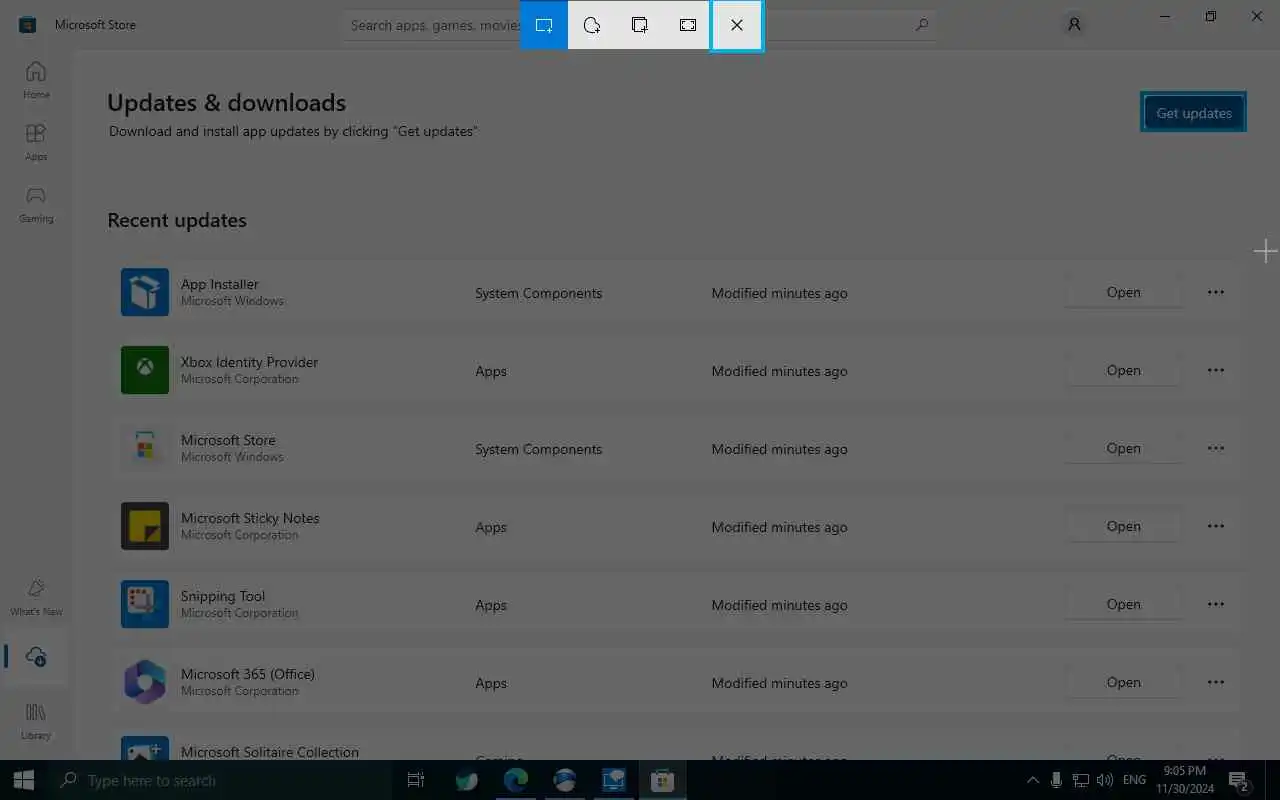The image size is (1280, 800).
Task: Click 'Recent updates' heading
Action: 177,220
